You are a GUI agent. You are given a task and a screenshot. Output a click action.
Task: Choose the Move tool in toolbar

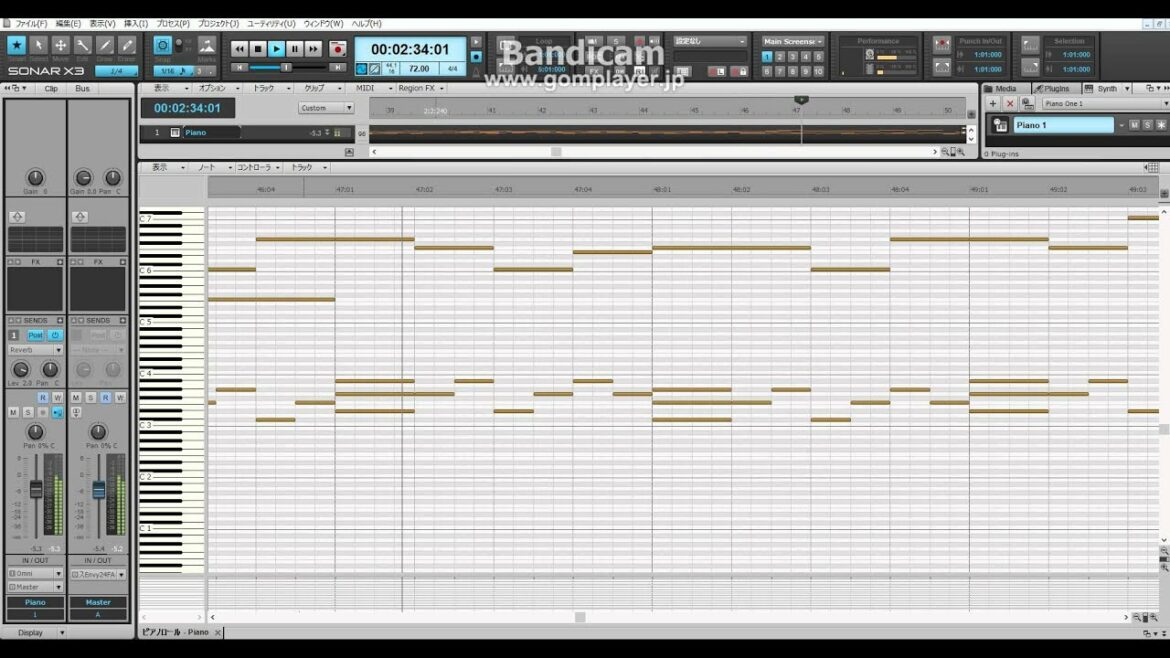(x=61, y=46)
